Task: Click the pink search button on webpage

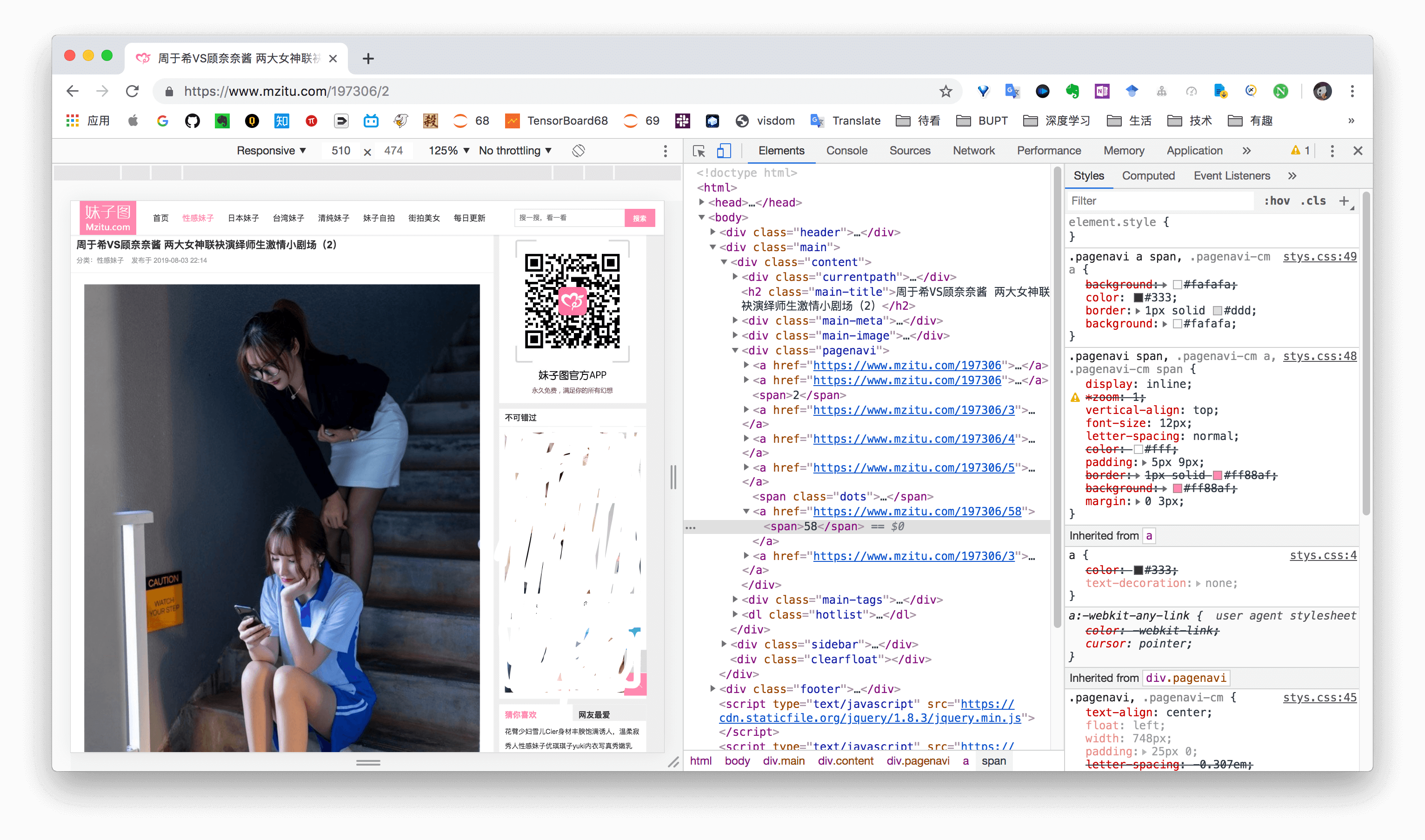Action: point(639,218)
